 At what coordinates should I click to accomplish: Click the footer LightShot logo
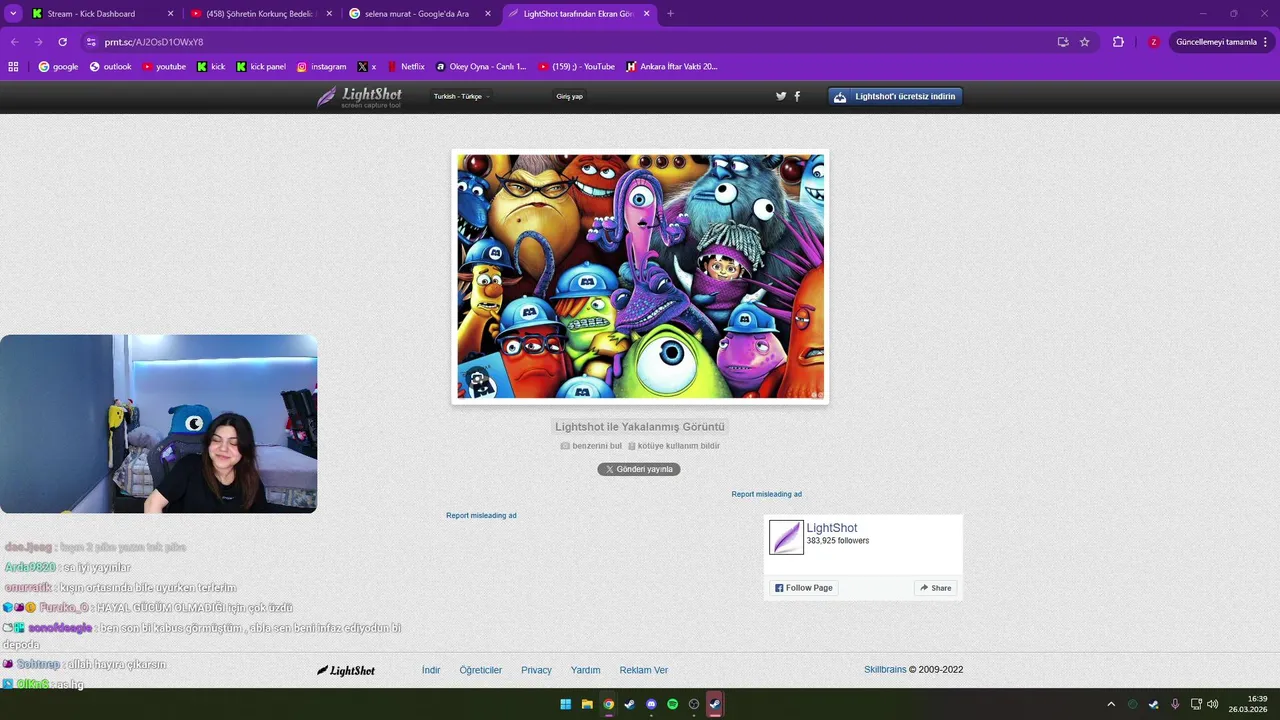pyautogui.click(x=346, y=670)
